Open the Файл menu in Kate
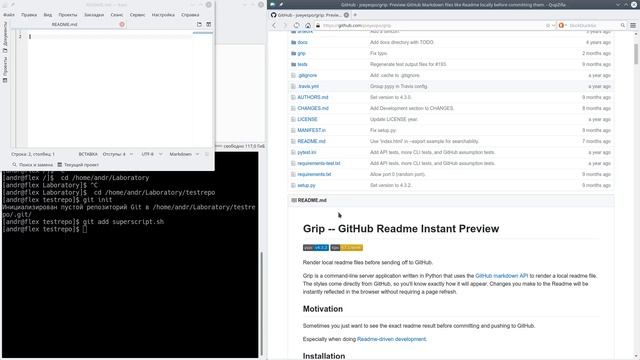Screen dimensions: 640x360 pyautogui.click(x=9, y=15)
